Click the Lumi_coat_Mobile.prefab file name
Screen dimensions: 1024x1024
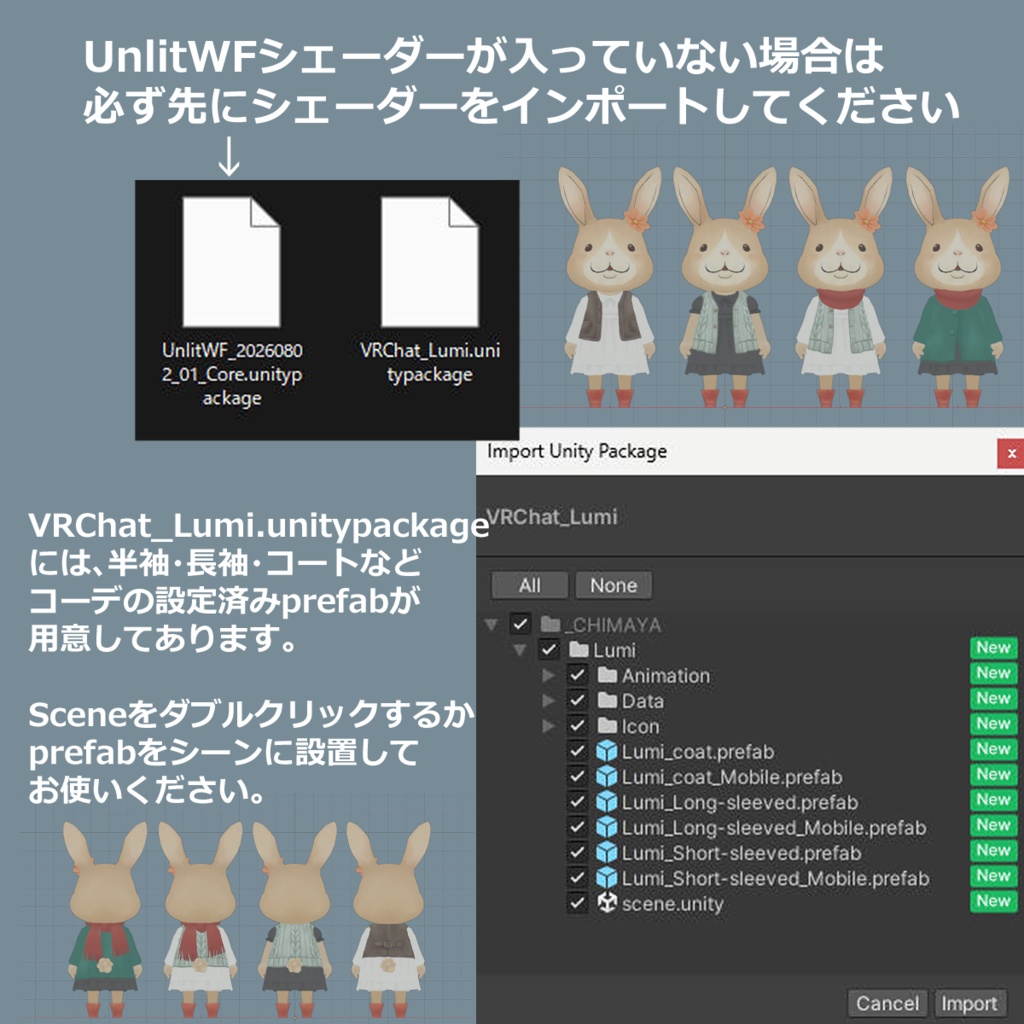coord(731,777)
